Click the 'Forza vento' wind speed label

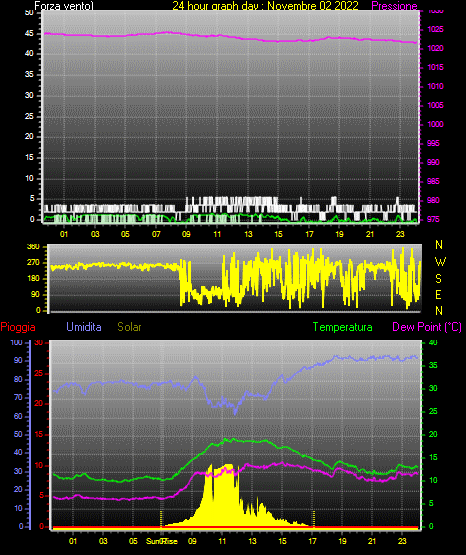point(64,6)
